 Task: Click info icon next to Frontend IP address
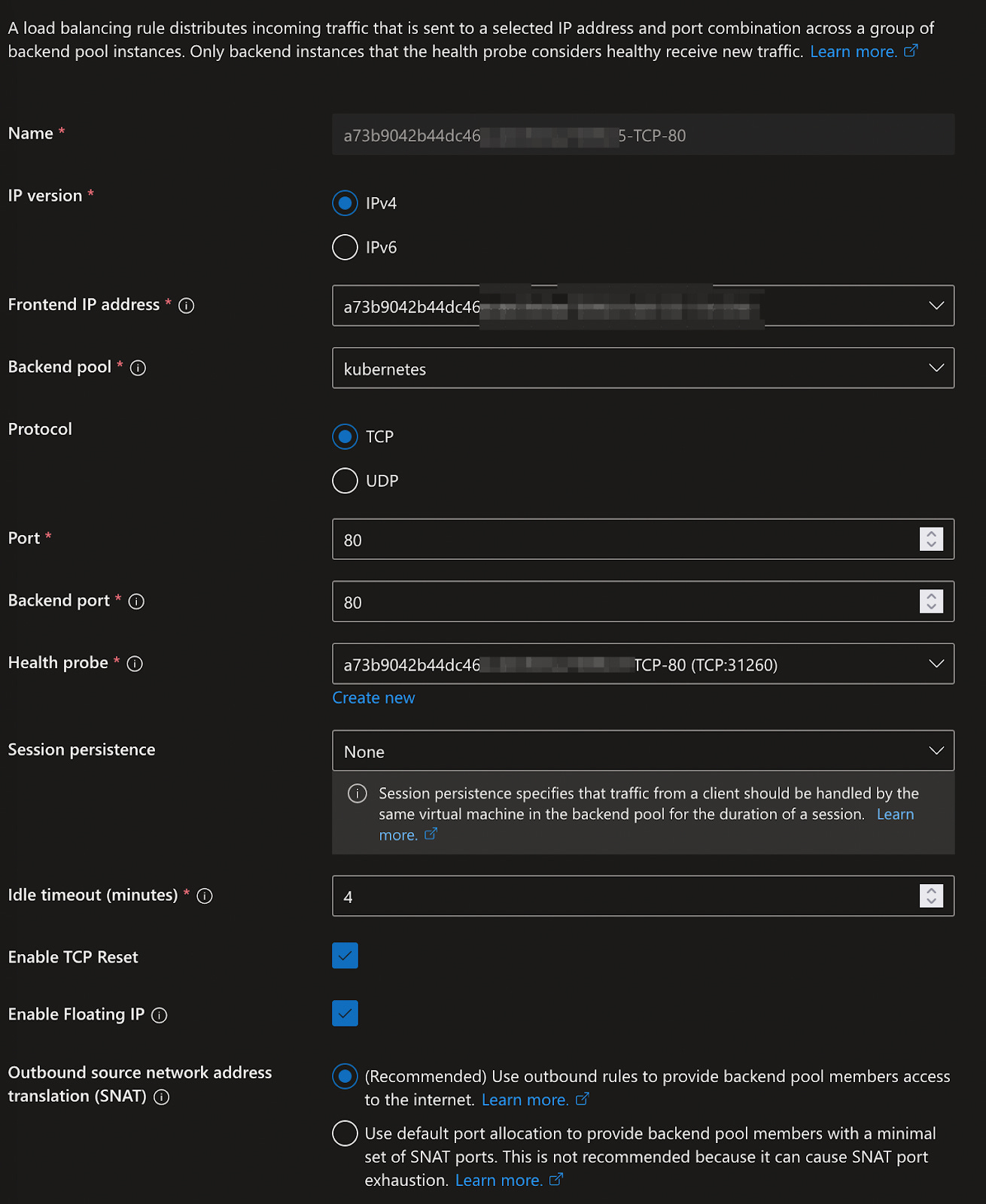pyautogui.click(x=186, y=306)
